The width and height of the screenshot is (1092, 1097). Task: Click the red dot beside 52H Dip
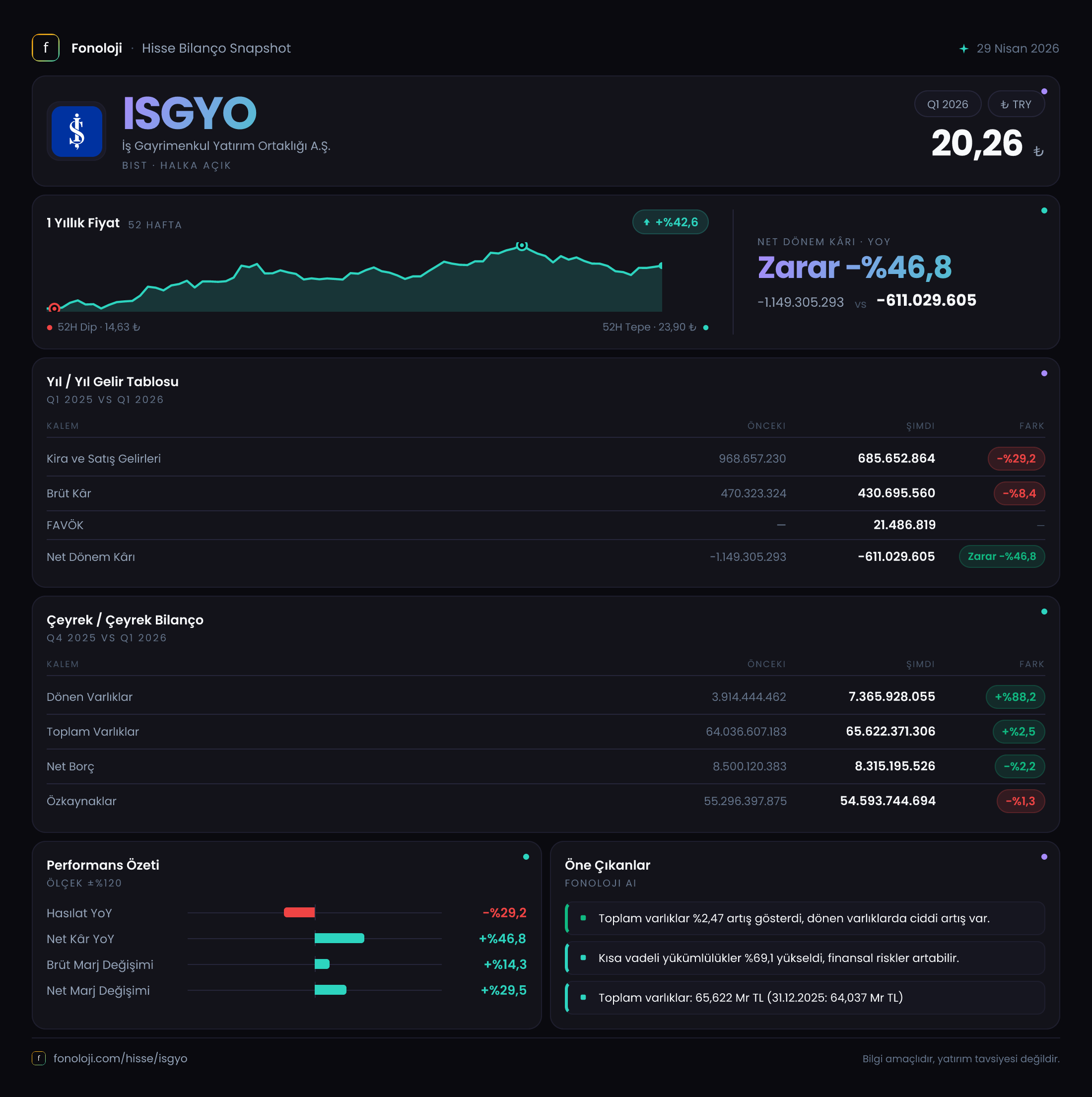(x=50, y=328)
